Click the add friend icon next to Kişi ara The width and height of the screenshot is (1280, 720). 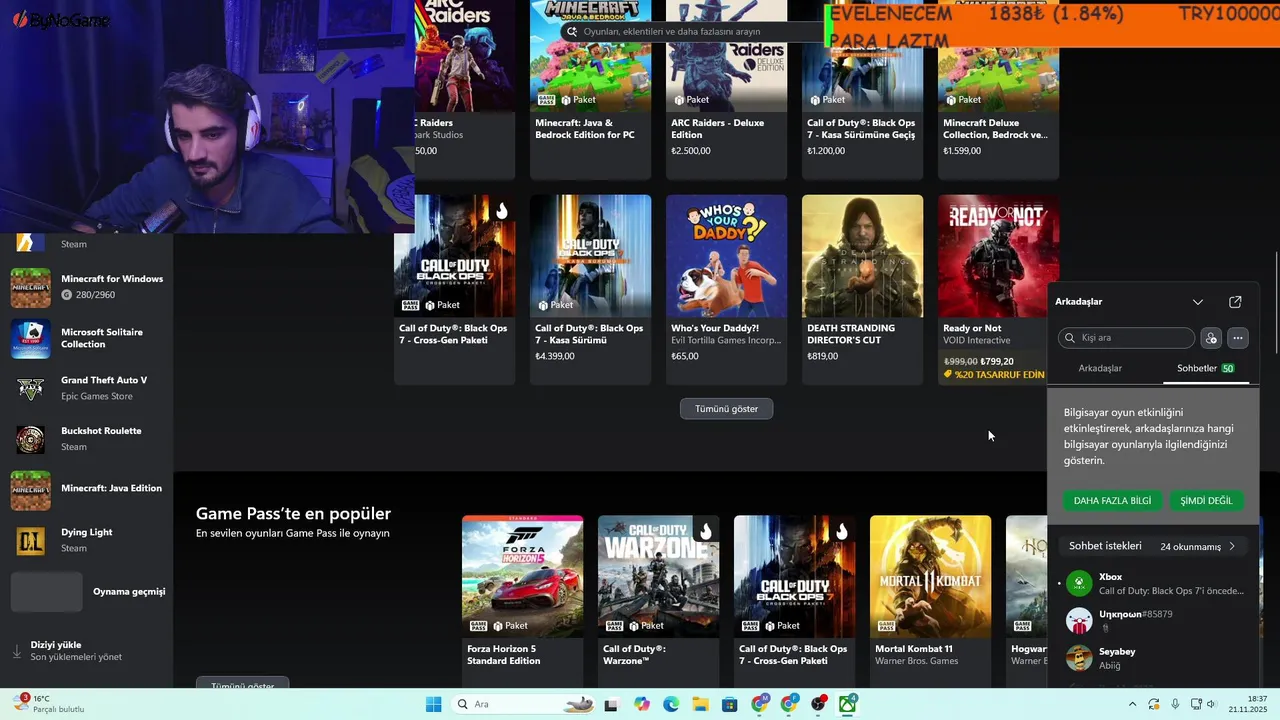point(1211,338)
